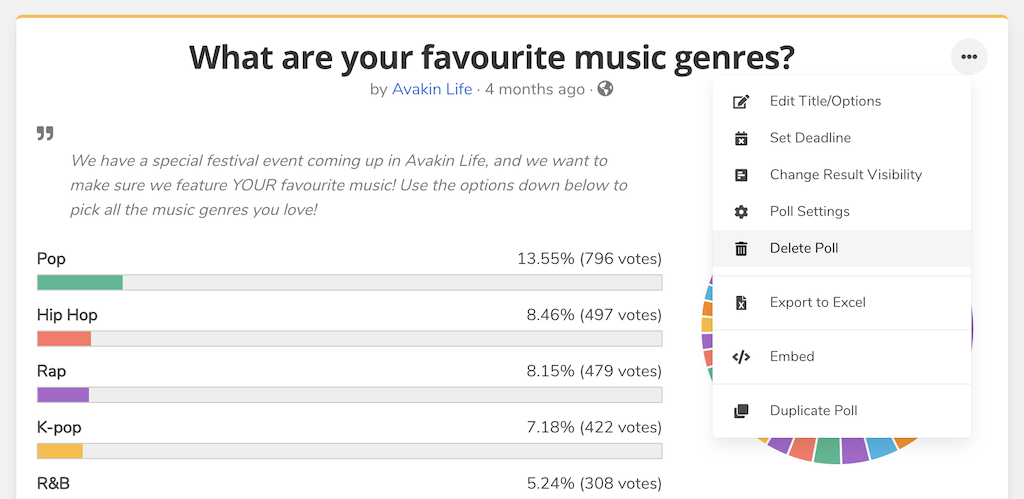Click the calendar icon beside Set Deadline
This screenshot has height=499, width=1024.
(x=741, y=138)
